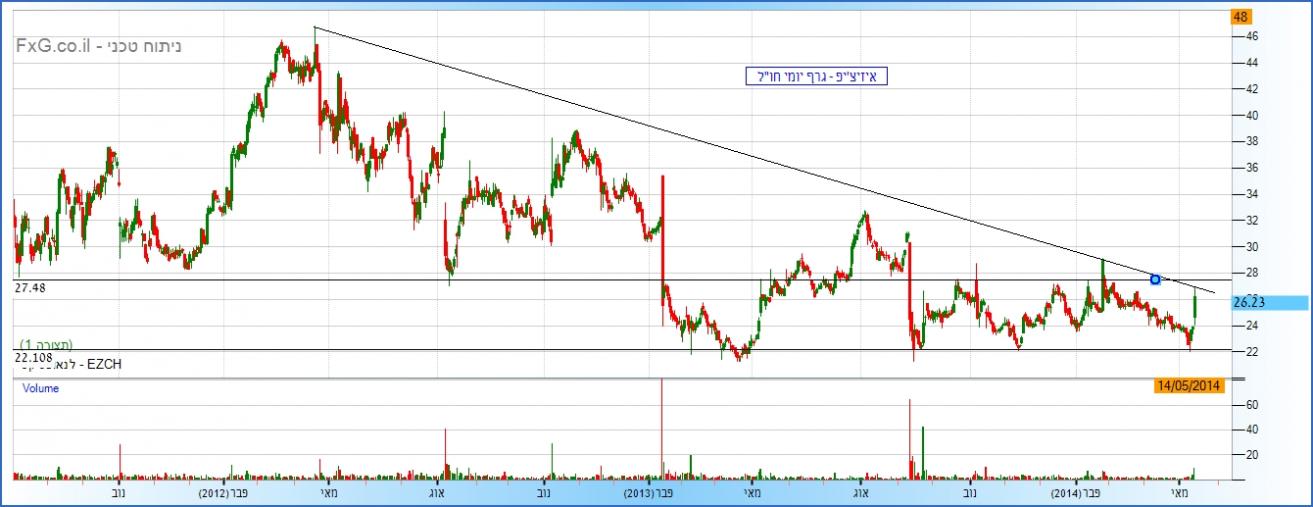Screen dimensions: 1313x507
Task: Click the Volume panel label
Action: [x=40, y=389]
